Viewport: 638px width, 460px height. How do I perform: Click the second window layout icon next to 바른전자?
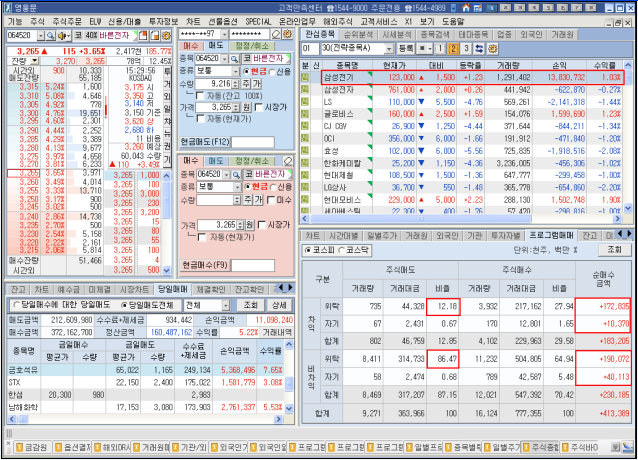155,36
